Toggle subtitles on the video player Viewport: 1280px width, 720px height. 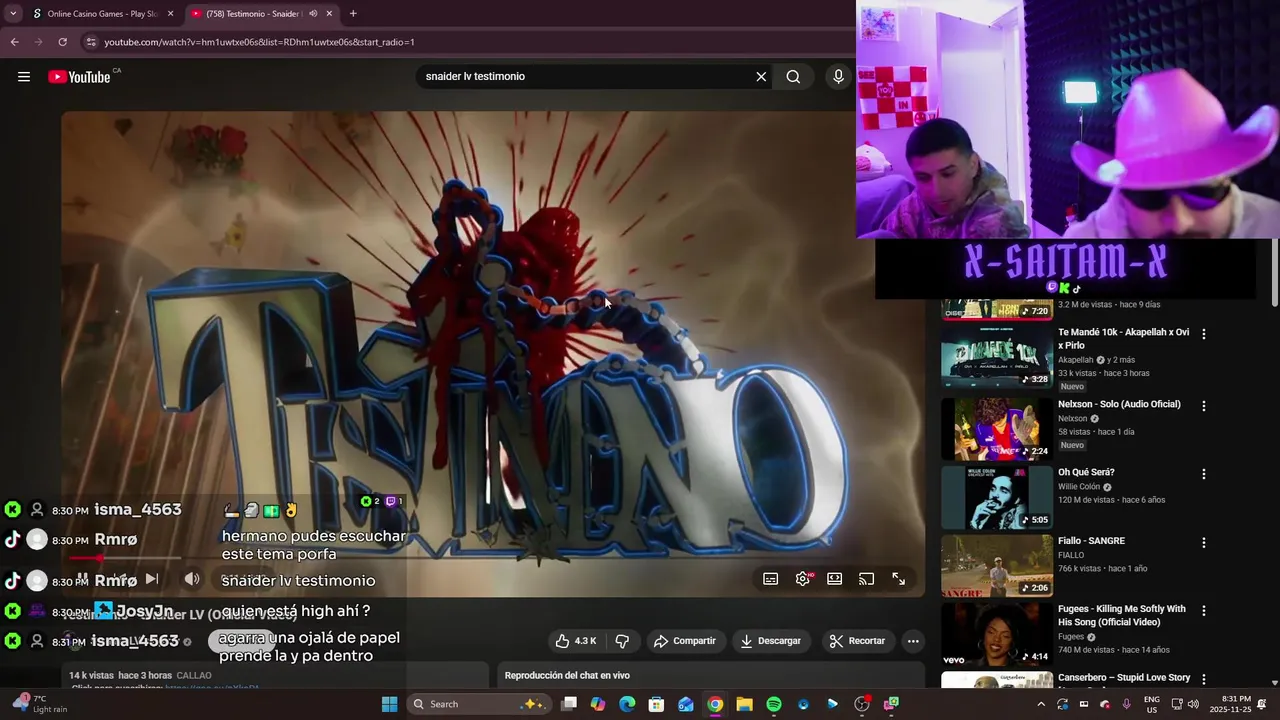click(771, 579)
